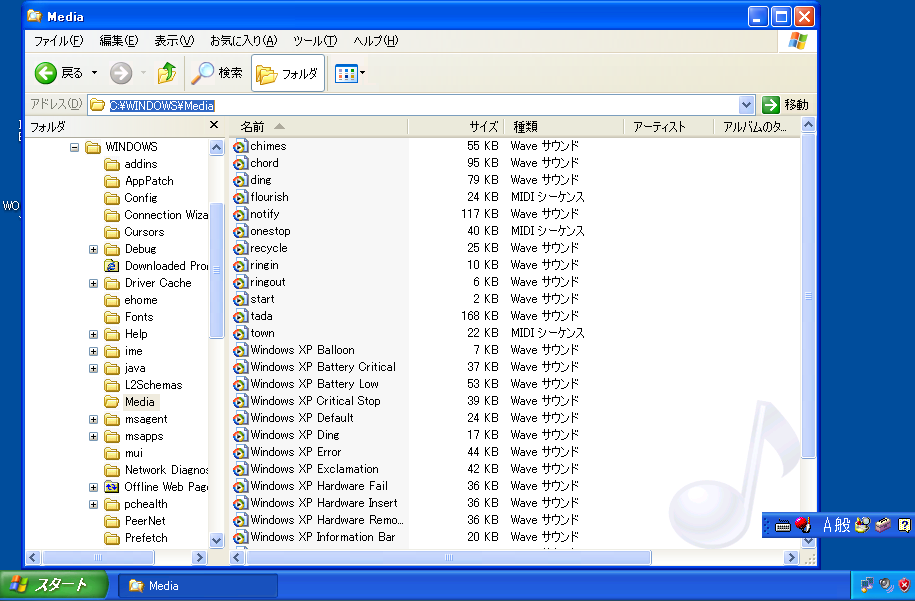This screenshot has height=601, width=915.
Task: Click the file list vertical scrollbar thumb
Action: [808, 296]
